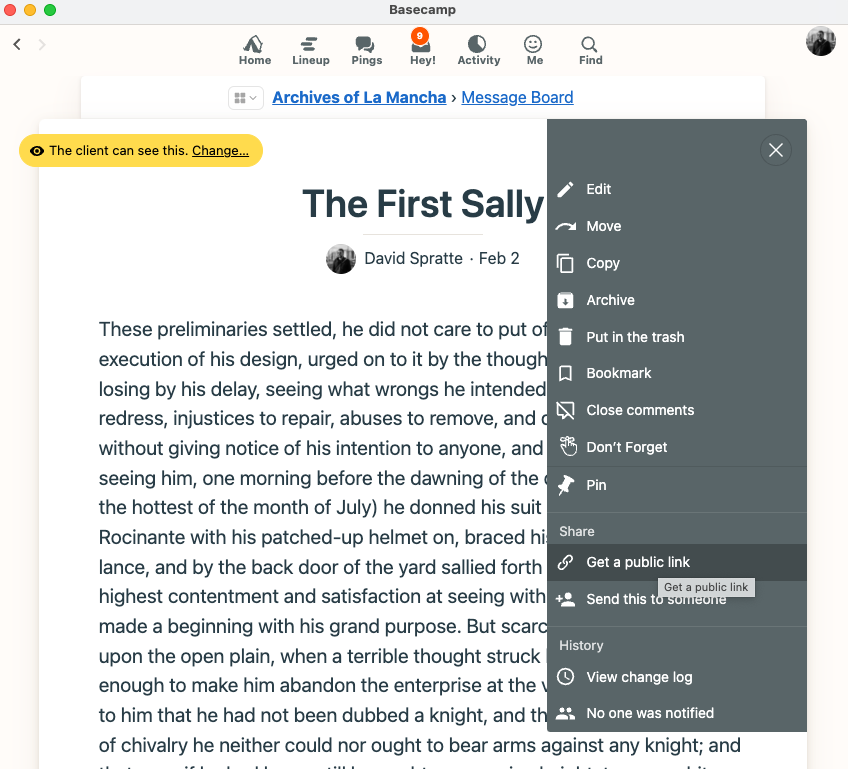Click the History section heading
The image size is (848, 769).
[581, 646]
